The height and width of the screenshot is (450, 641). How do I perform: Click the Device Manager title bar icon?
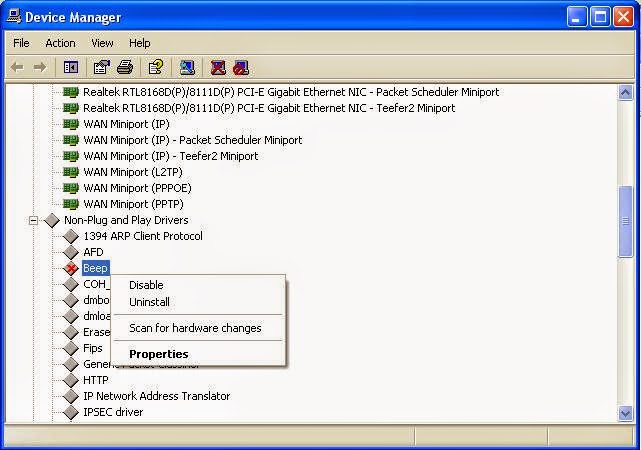pyautogui.click(x=14, y=16)
